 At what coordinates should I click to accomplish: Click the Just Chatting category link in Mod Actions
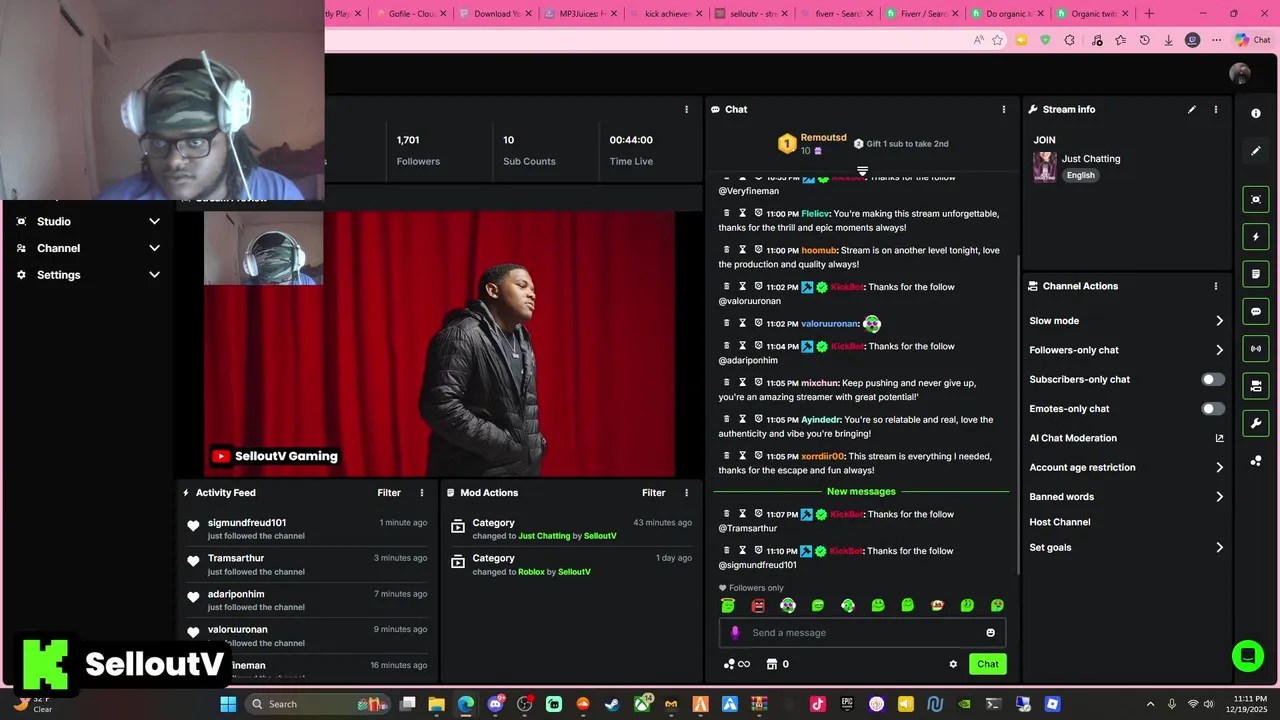pyautogui.click(x=544, y=536)
